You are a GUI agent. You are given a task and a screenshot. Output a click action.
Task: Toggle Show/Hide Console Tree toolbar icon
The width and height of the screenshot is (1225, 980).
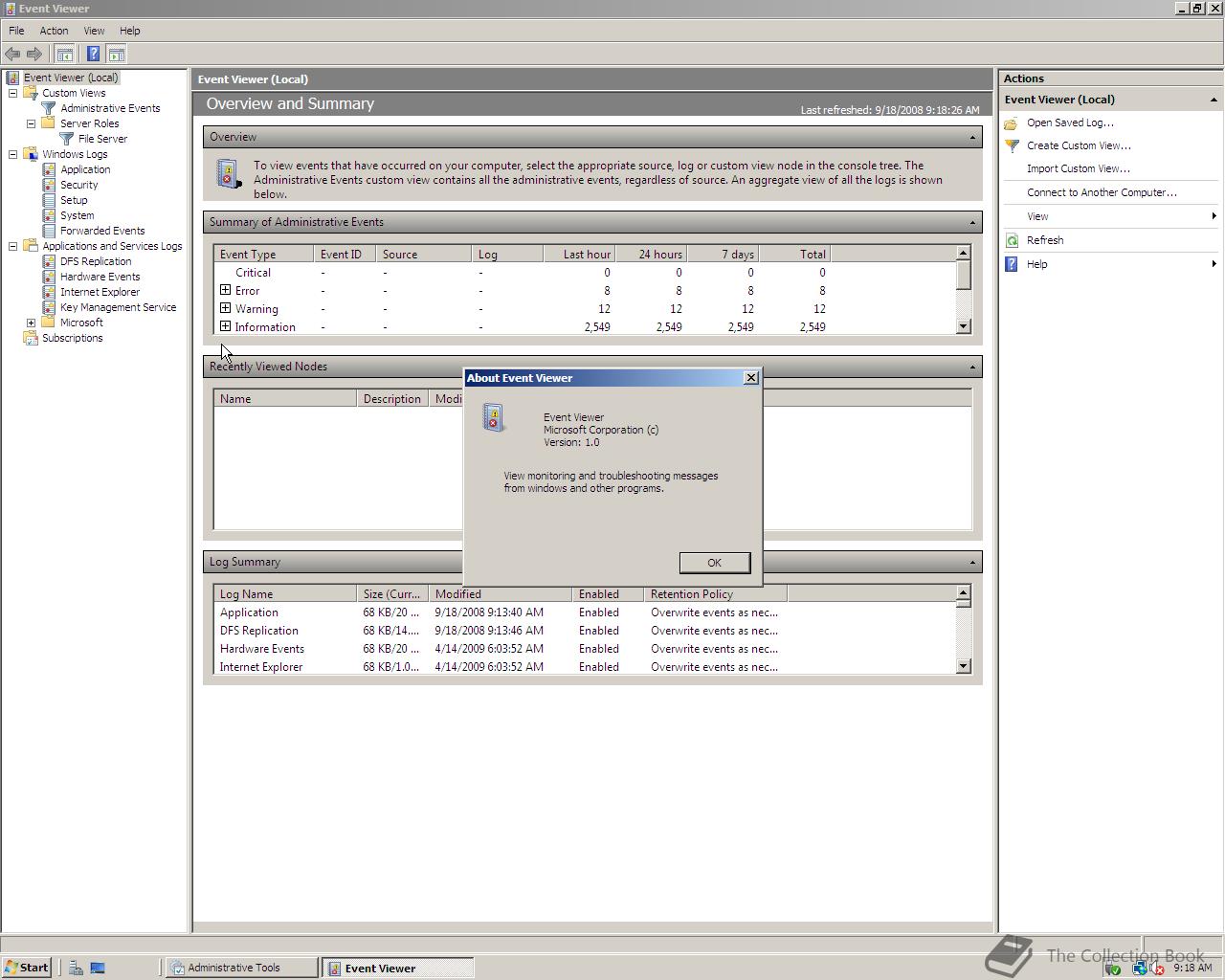point(65,55)
